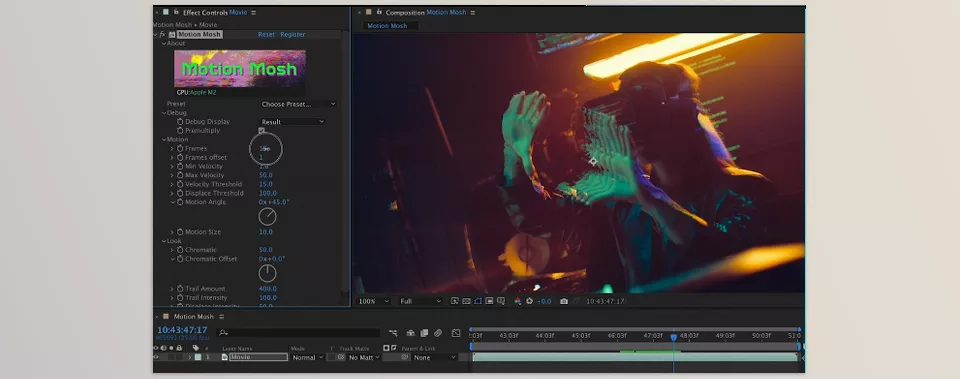Toggle shy layers hide switch in timeline

point(411,333)
